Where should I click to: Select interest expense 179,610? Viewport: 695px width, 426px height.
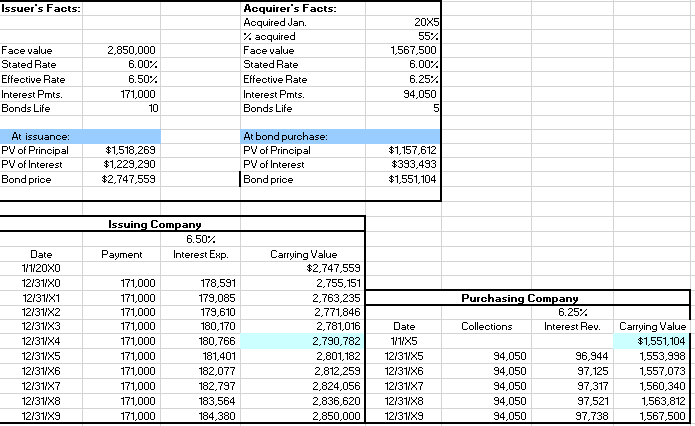click(x=218, y=313)
